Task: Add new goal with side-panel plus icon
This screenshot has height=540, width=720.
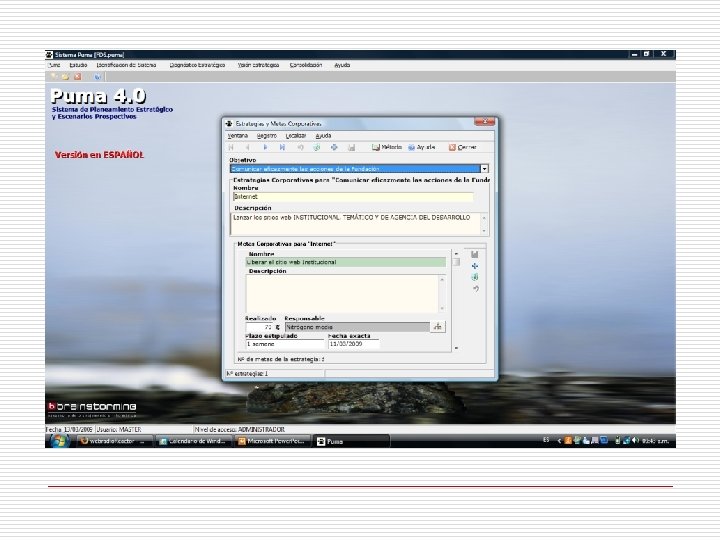Action: 475,266
